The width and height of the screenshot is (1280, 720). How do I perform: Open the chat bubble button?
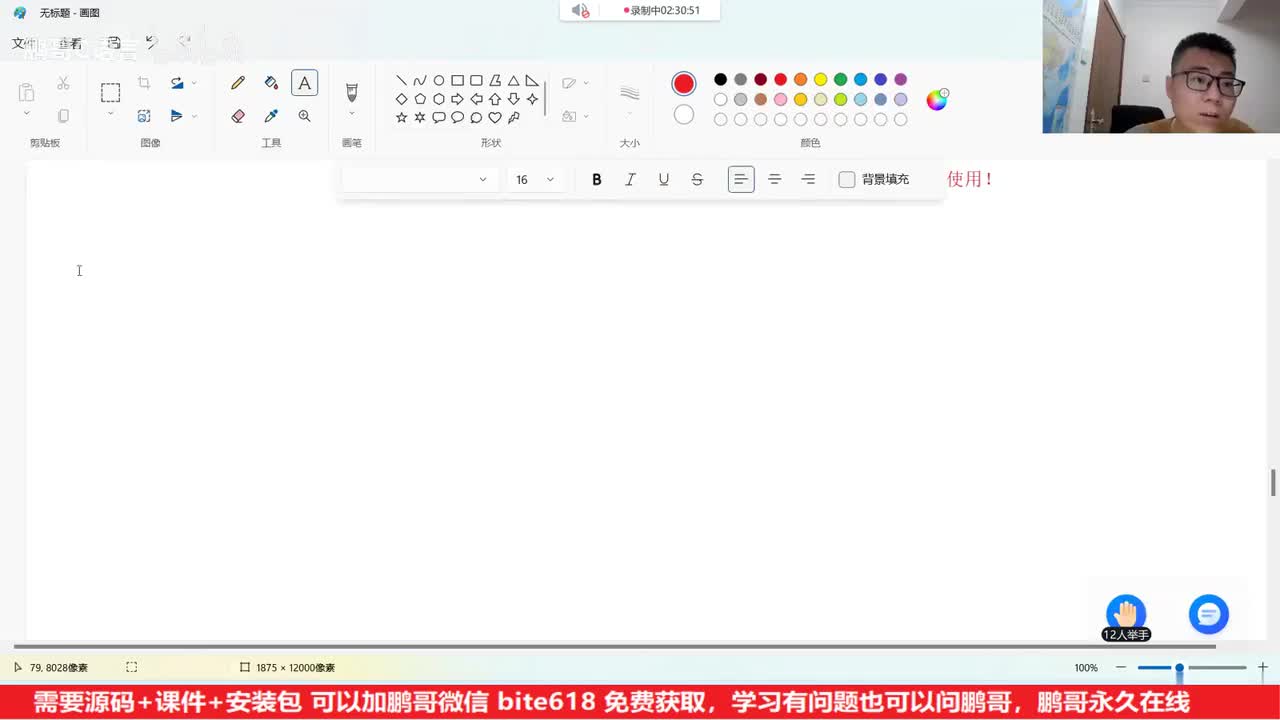tap(1208, 614)
